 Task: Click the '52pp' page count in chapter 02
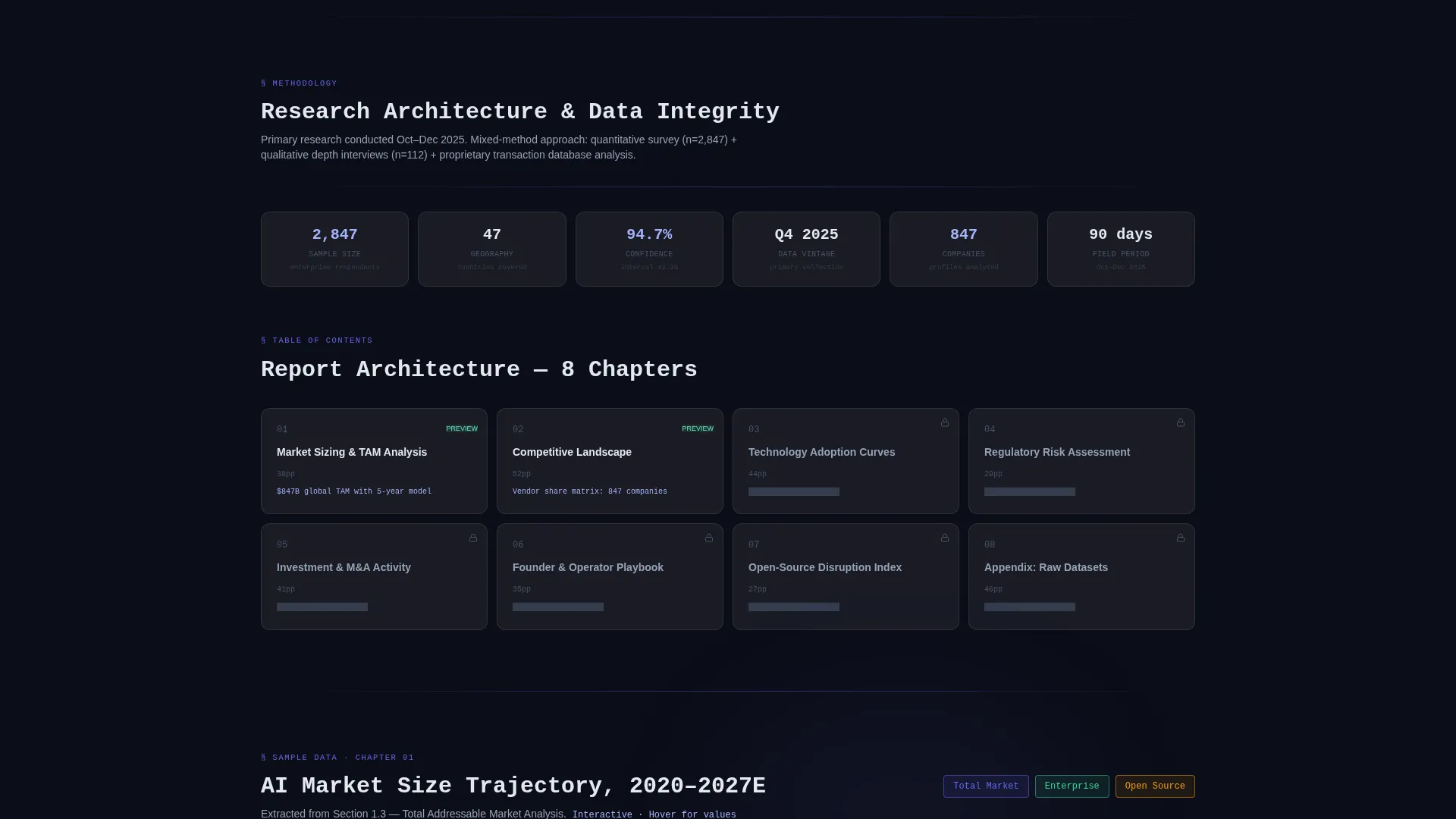(x=522, y=474)
